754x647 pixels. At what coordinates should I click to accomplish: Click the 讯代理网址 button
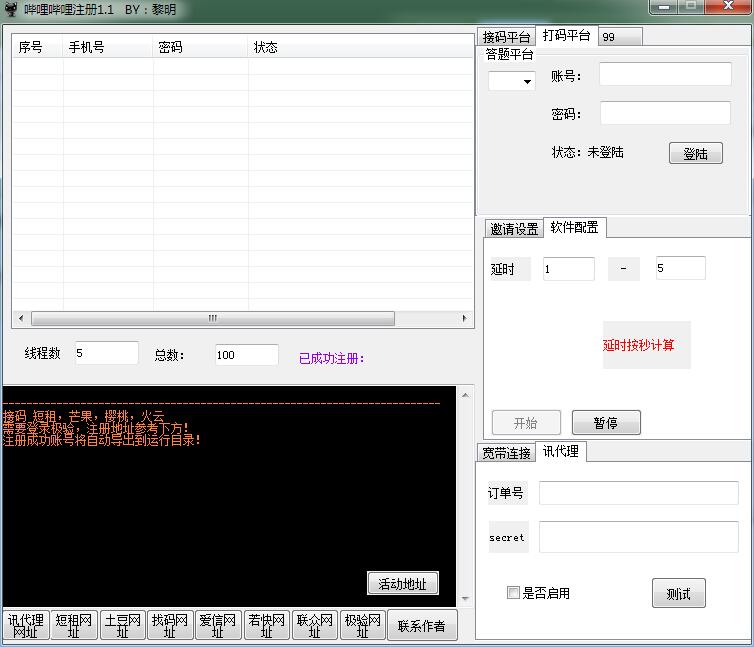coord(26,626)
